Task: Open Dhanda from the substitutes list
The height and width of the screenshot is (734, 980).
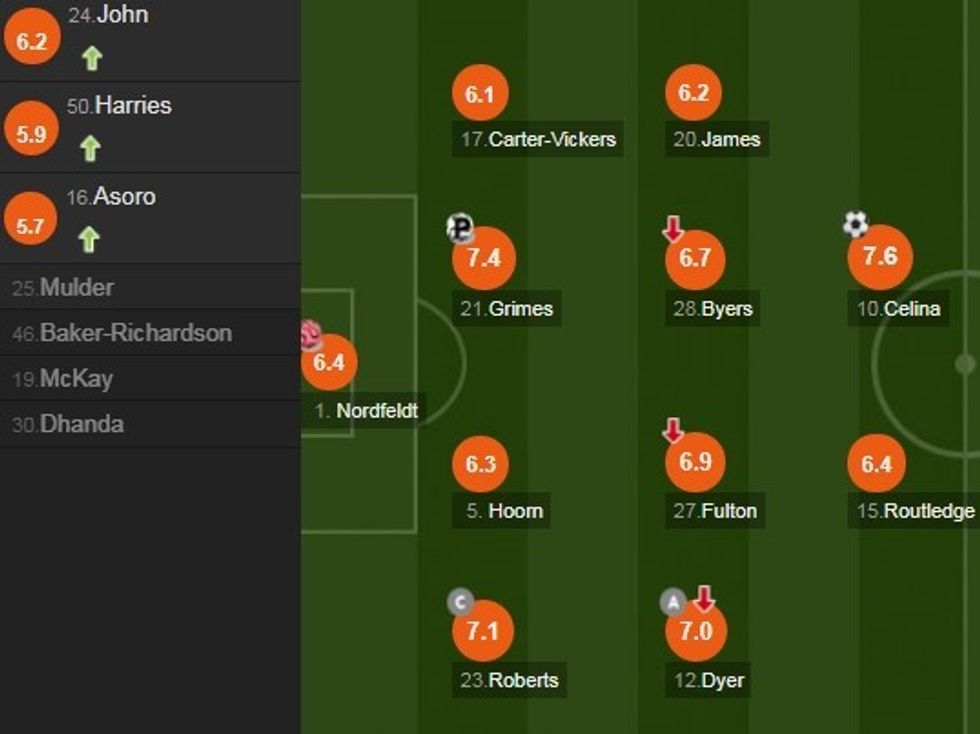Action: click(68, 424)
